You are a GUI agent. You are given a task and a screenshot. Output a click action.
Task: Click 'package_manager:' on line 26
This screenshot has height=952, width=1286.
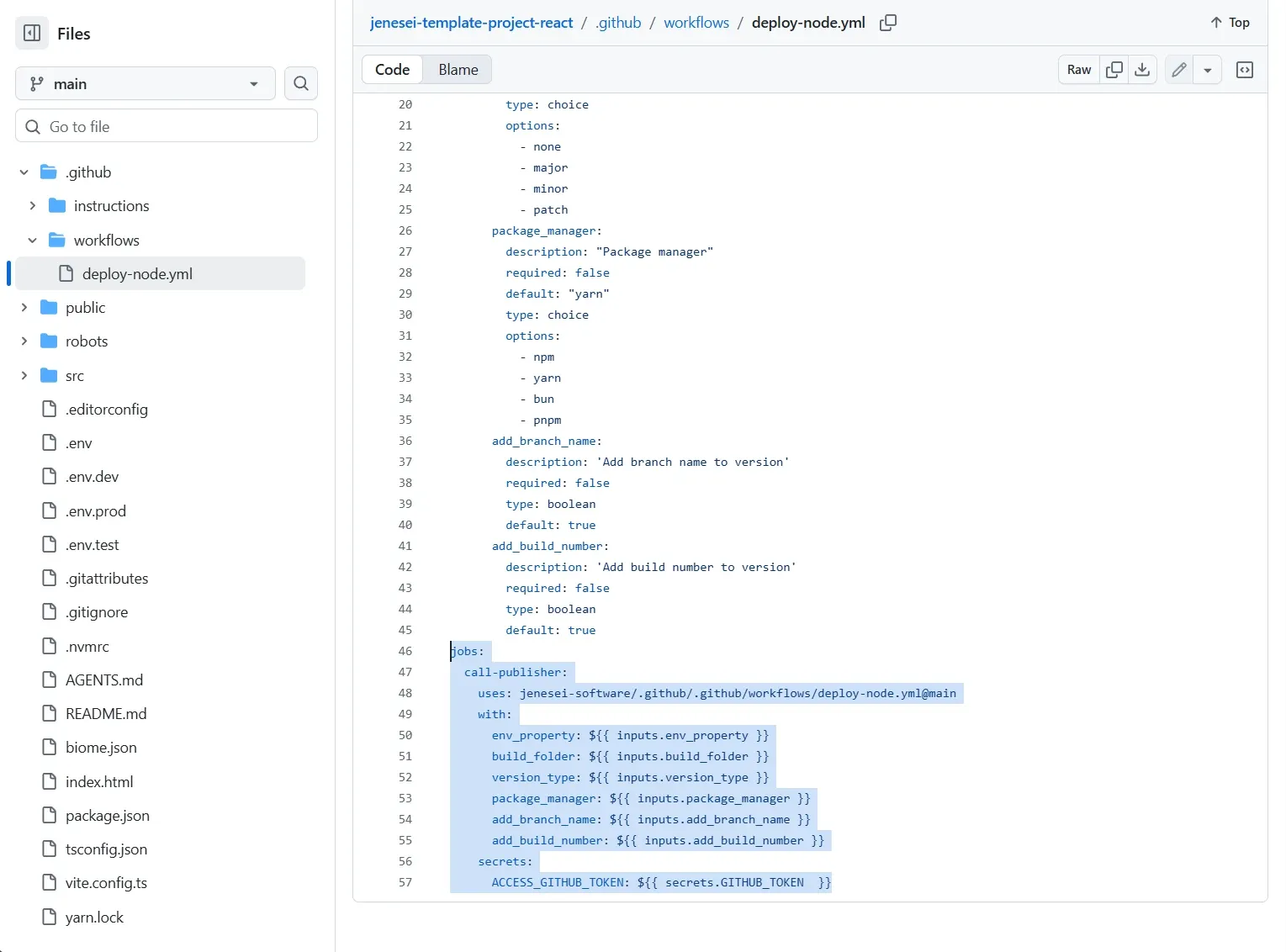[547, 230]
